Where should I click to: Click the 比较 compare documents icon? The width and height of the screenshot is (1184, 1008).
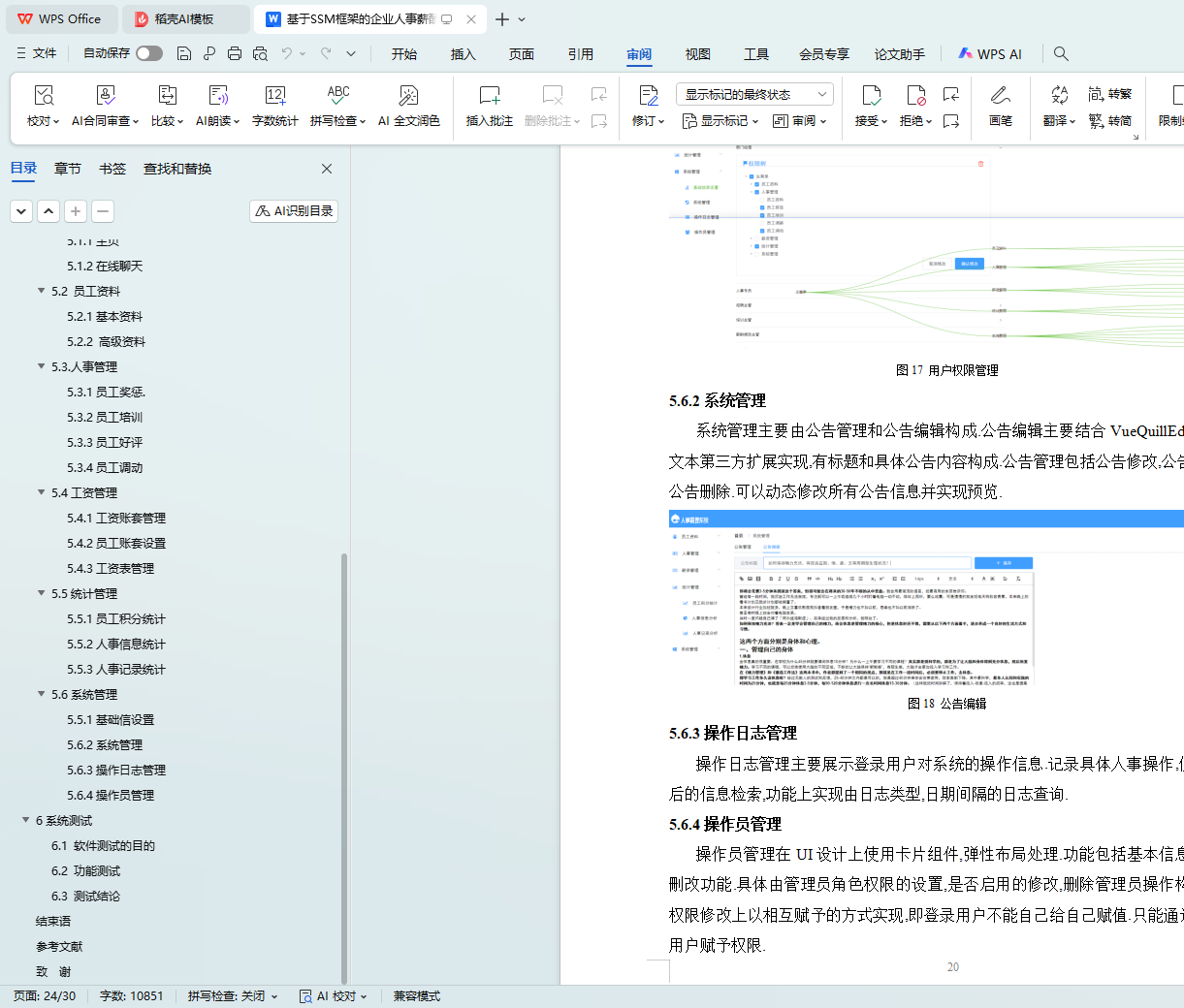167,95
